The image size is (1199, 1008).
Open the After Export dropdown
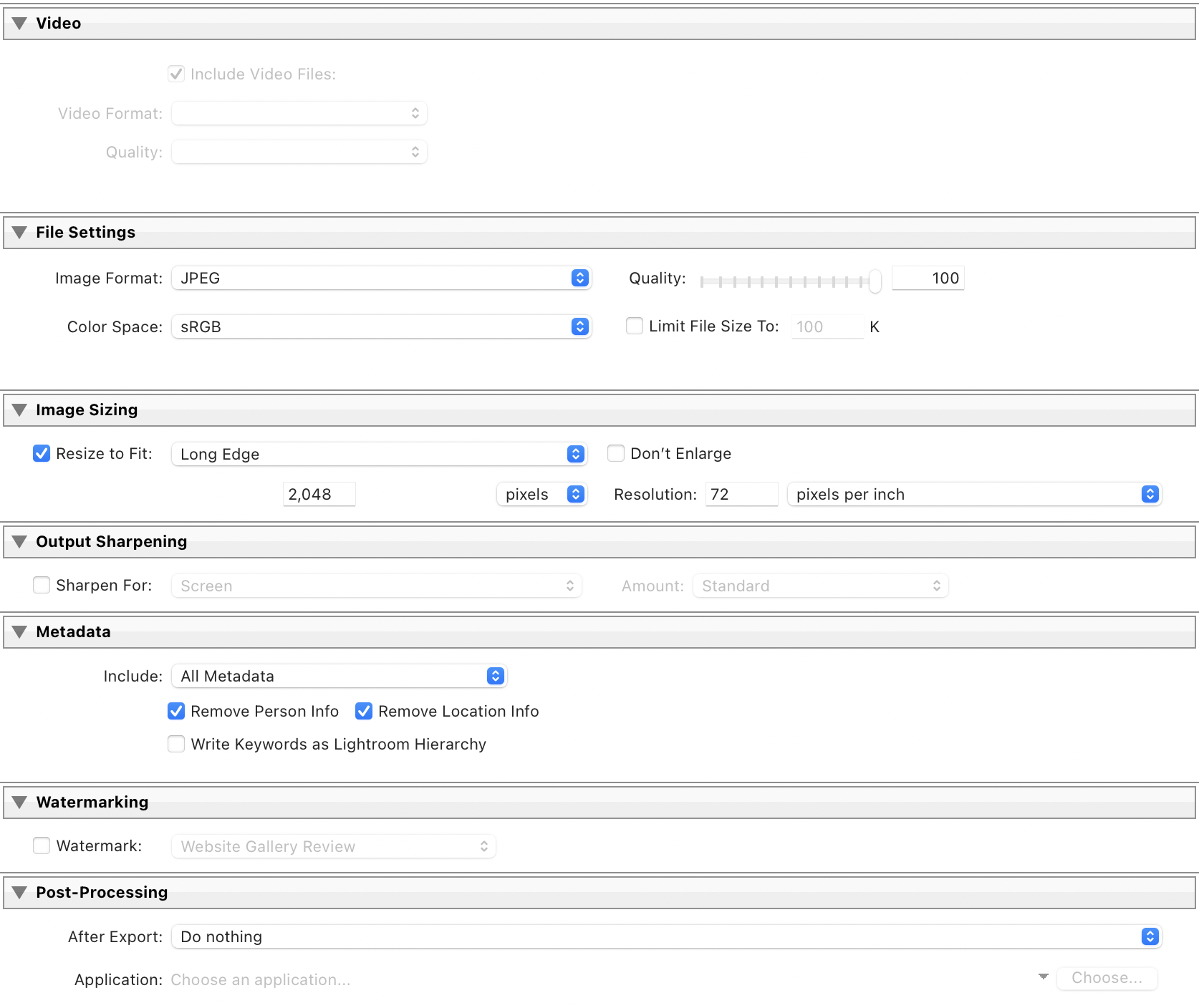point(666,937)
